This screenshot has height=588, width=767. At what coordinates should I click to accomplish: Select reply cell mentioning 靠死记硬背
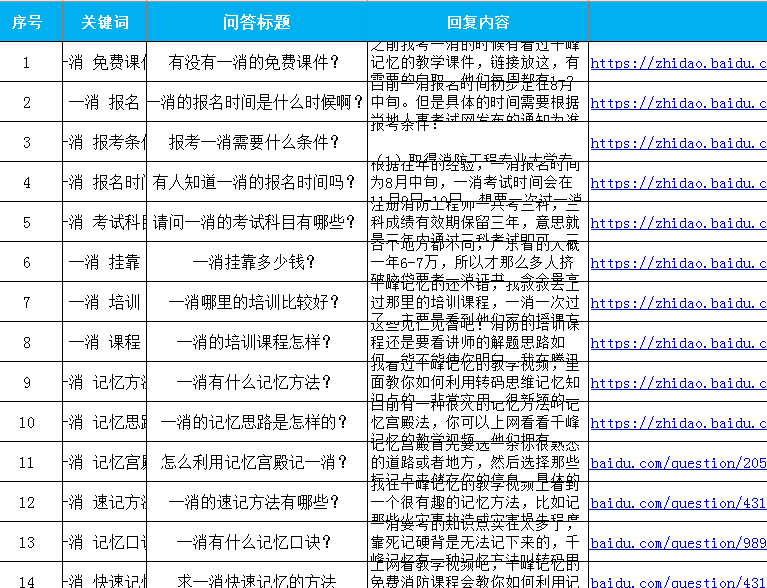coord(478,542)
